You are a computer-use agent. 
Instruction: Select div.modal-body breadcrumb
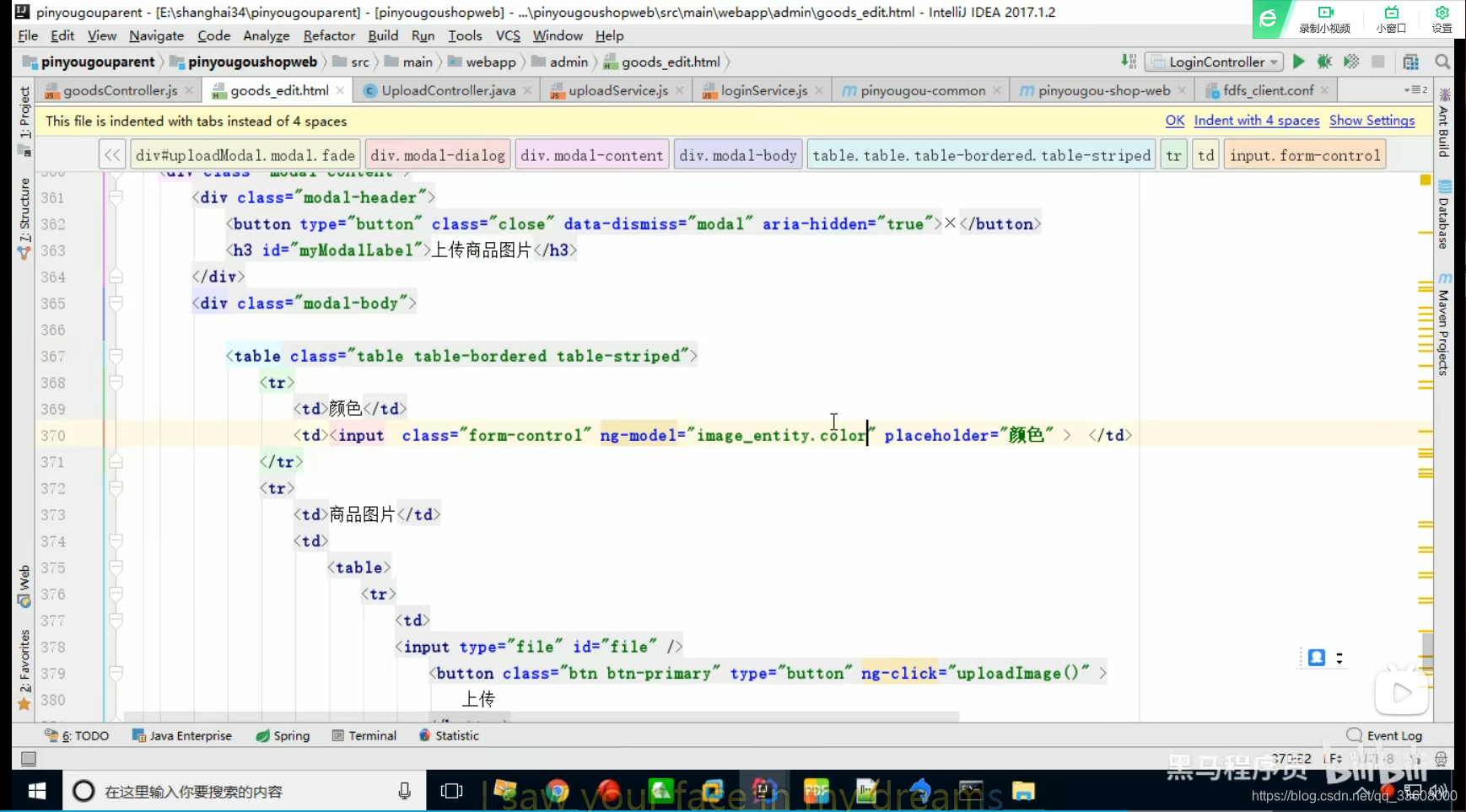tap(738, 155)
